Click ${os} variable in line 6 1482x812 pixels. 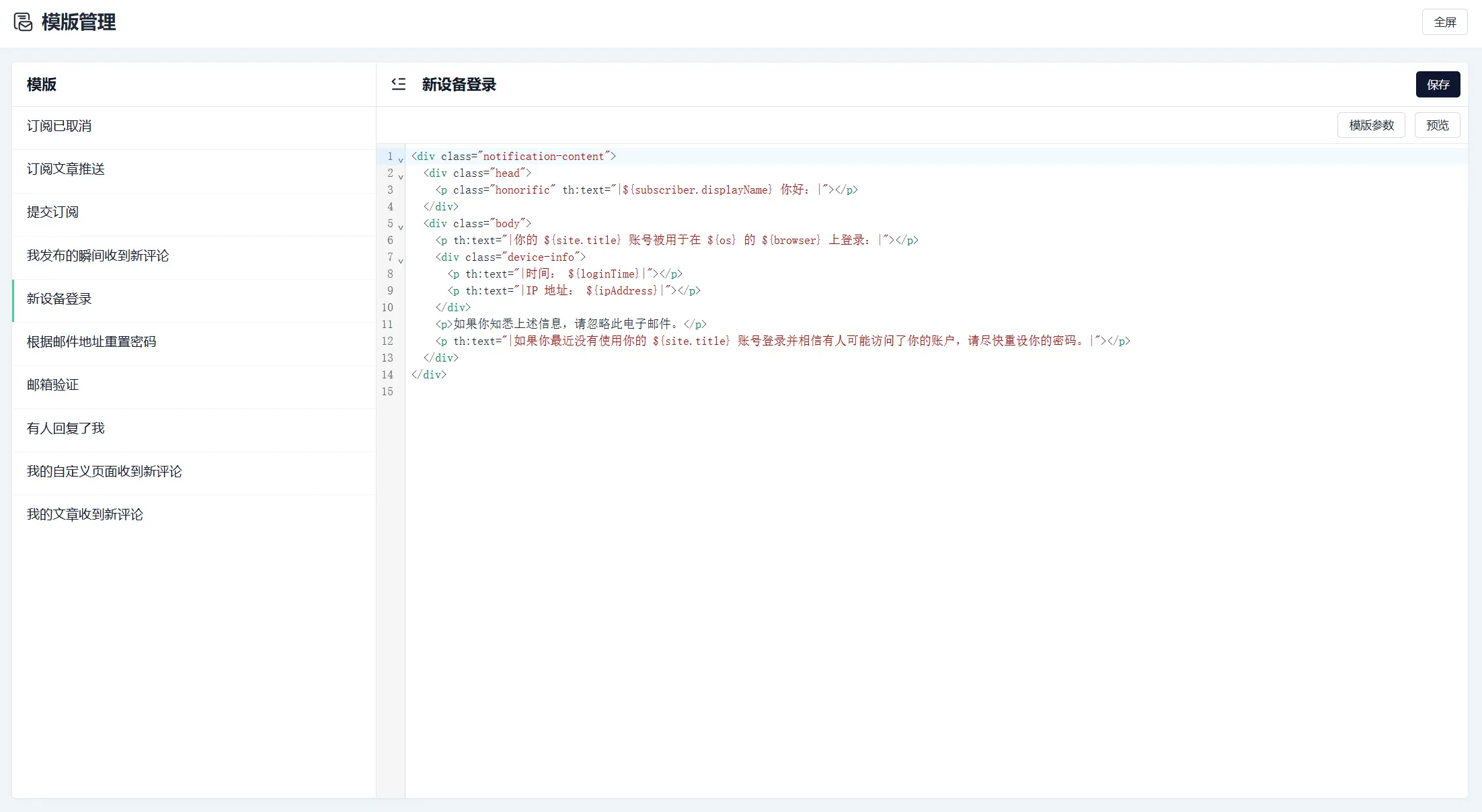tap(721, 241)
